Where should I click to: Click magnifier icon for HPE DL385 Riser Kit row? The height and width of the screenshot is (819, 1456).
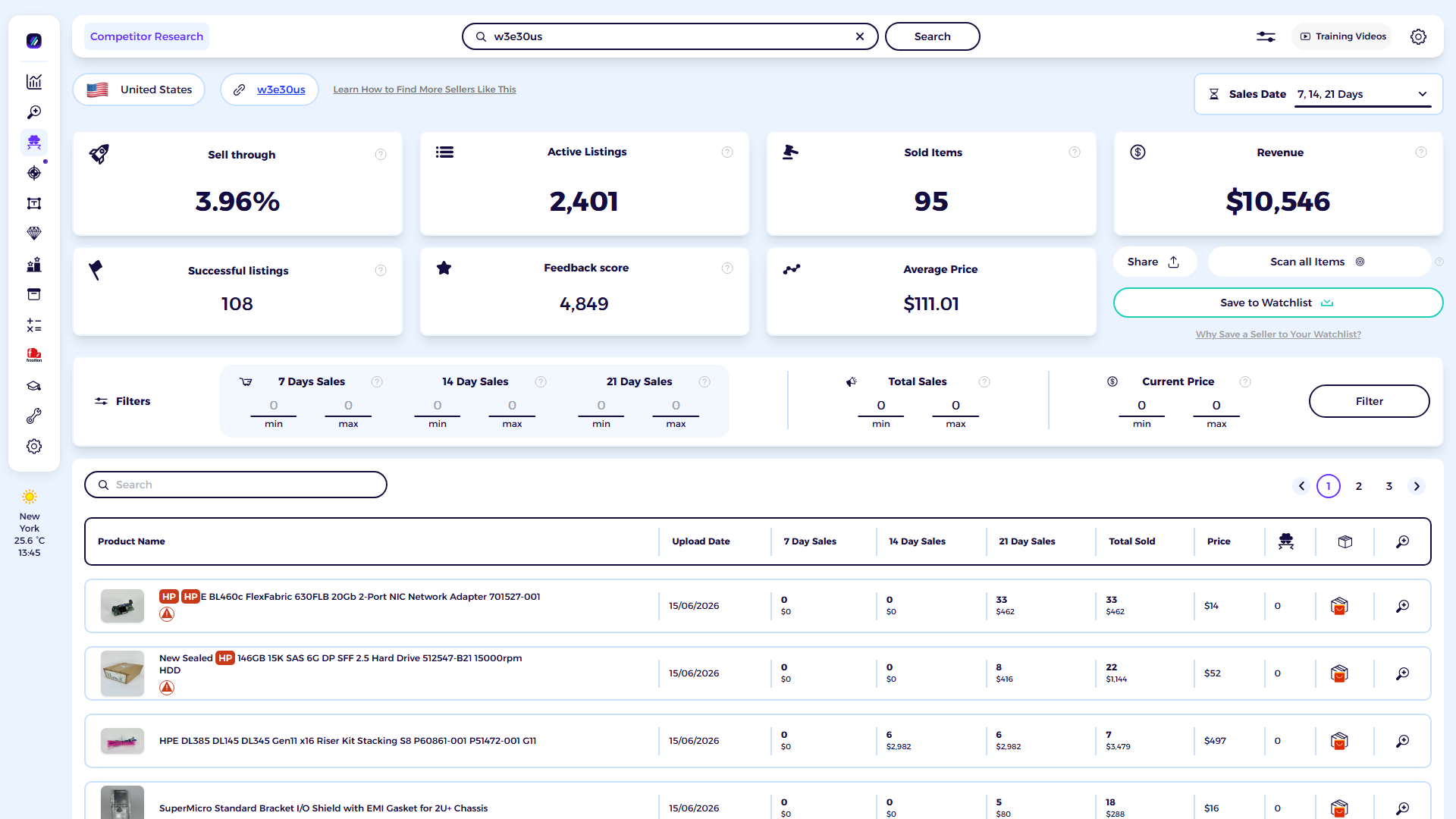(1403, 741)
